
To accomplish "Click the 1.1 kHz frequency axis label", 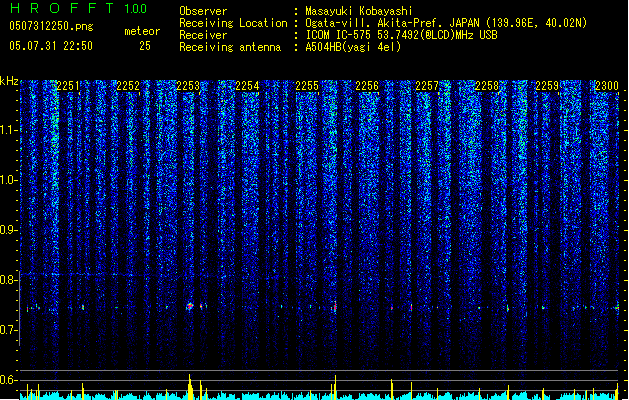I will point(8,130).
